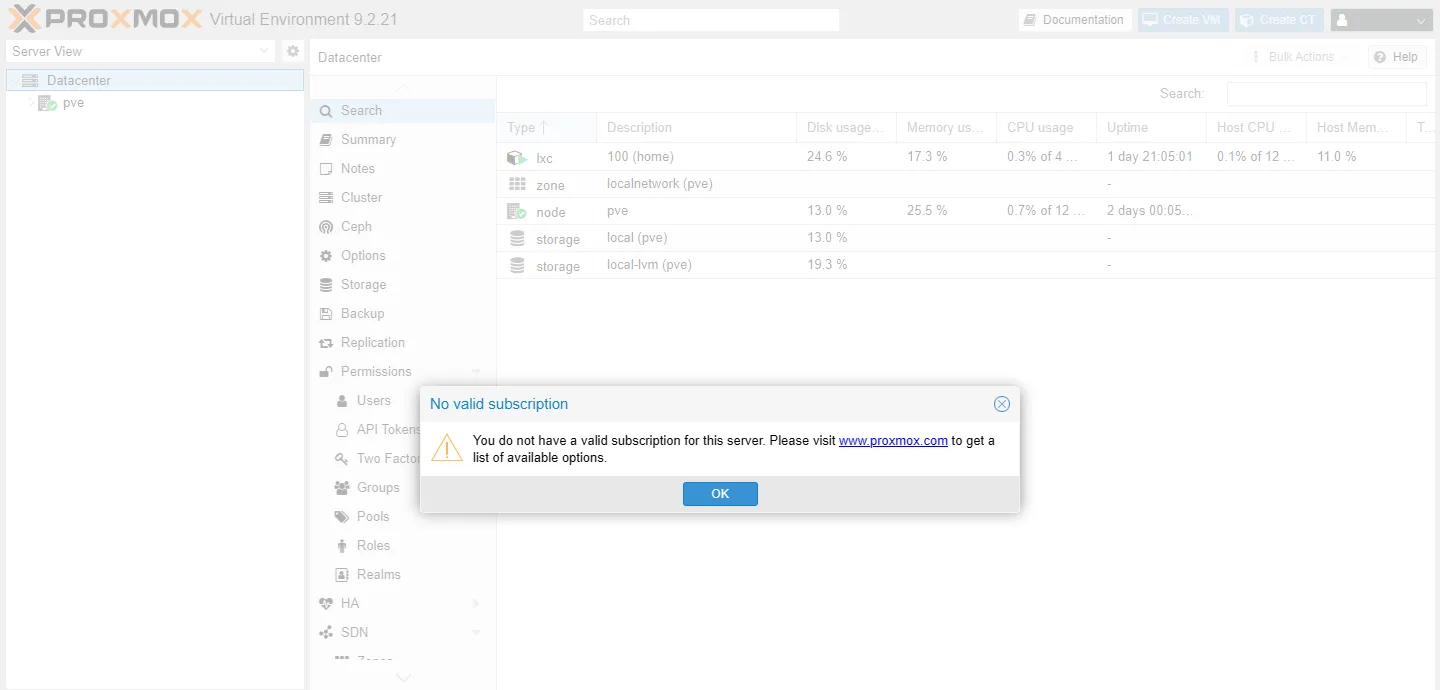Click the zone grid icon
Image resolution: width=1440 pixels, height=690 pixels.
point(517,185)
